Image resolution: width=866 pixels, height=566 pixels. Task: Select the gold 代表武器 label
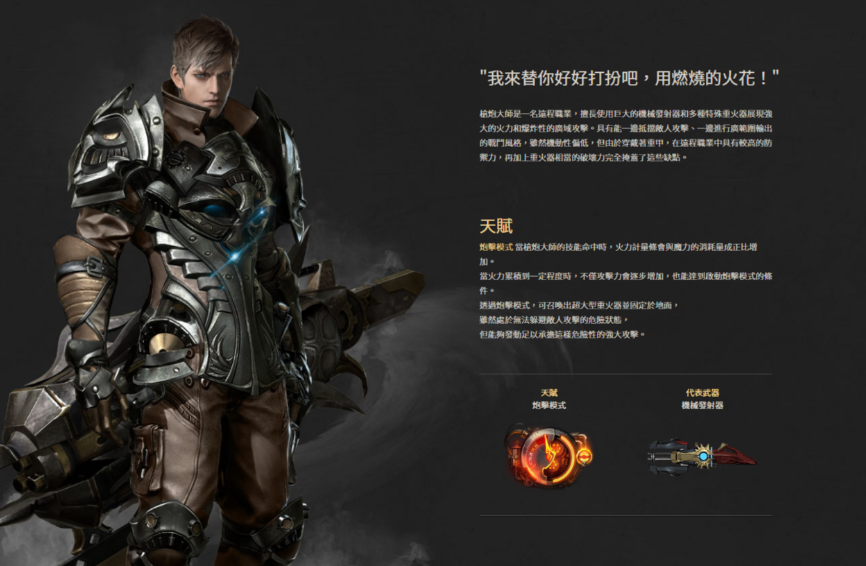(702, 393)
